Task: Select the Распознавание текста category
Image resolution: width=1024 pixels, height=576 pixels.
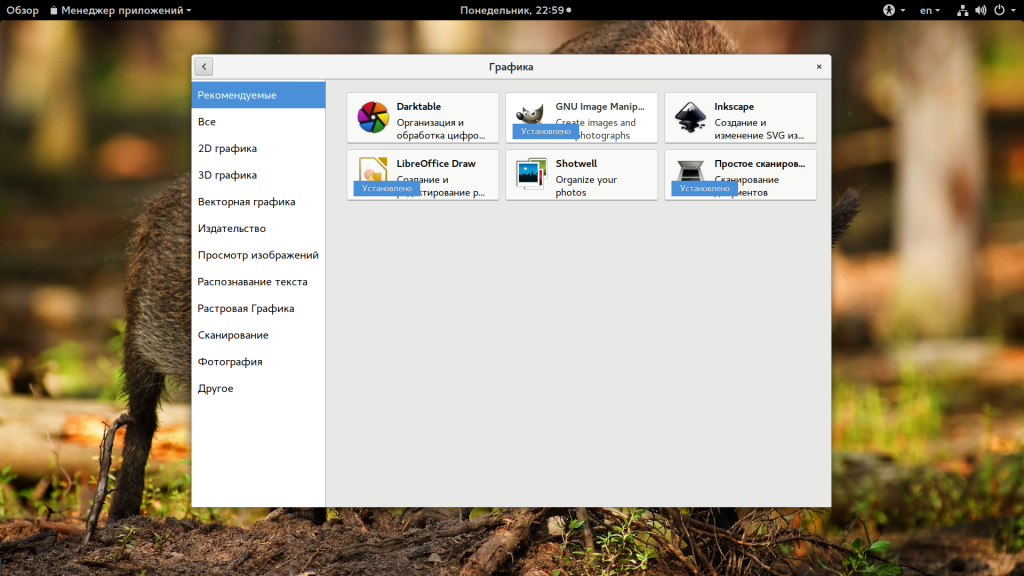Action: [x=252, y=282]
